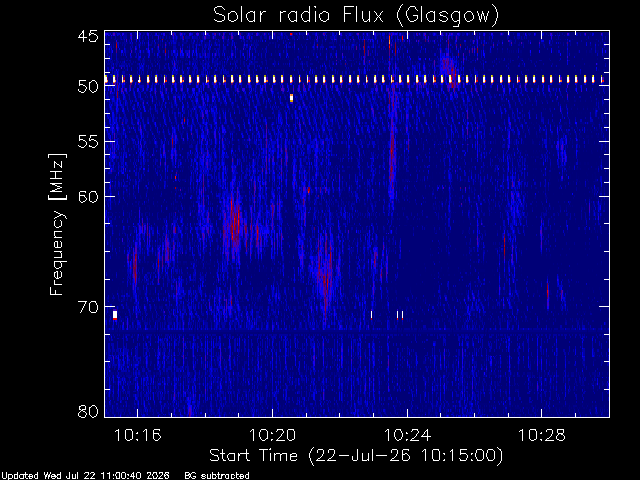This screenshot has width=640, height=480.
Task: Click the "BG subtracted" footer text
Action: point(217,476)
